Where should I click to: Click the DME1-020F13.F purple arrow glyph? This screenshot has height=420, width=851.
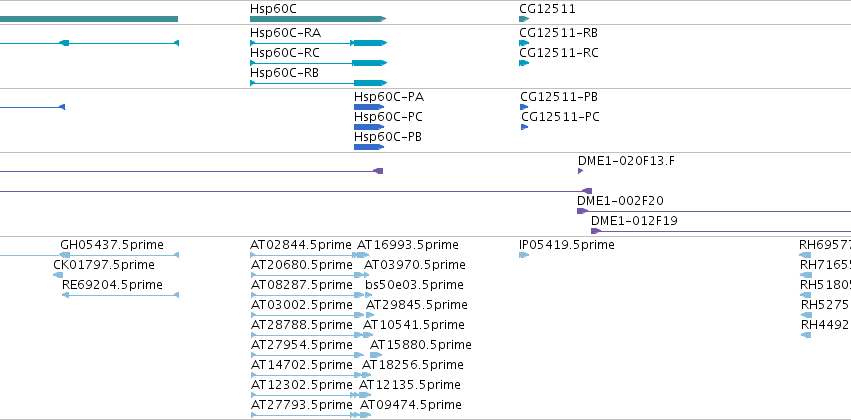(x=581, y=171)
